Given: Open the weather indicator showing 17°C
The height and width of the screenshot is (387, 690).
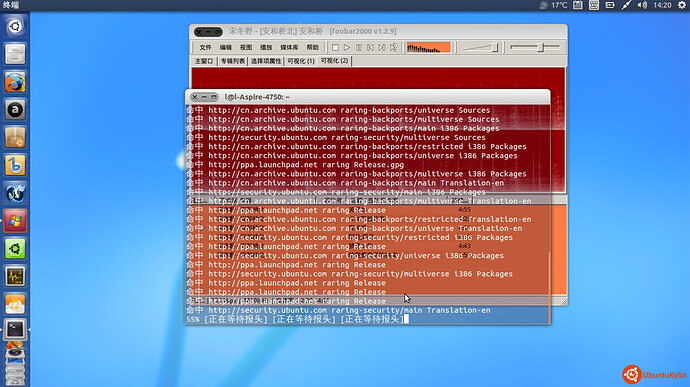Looking at the screenshot, I should click(x=553, y=5).
